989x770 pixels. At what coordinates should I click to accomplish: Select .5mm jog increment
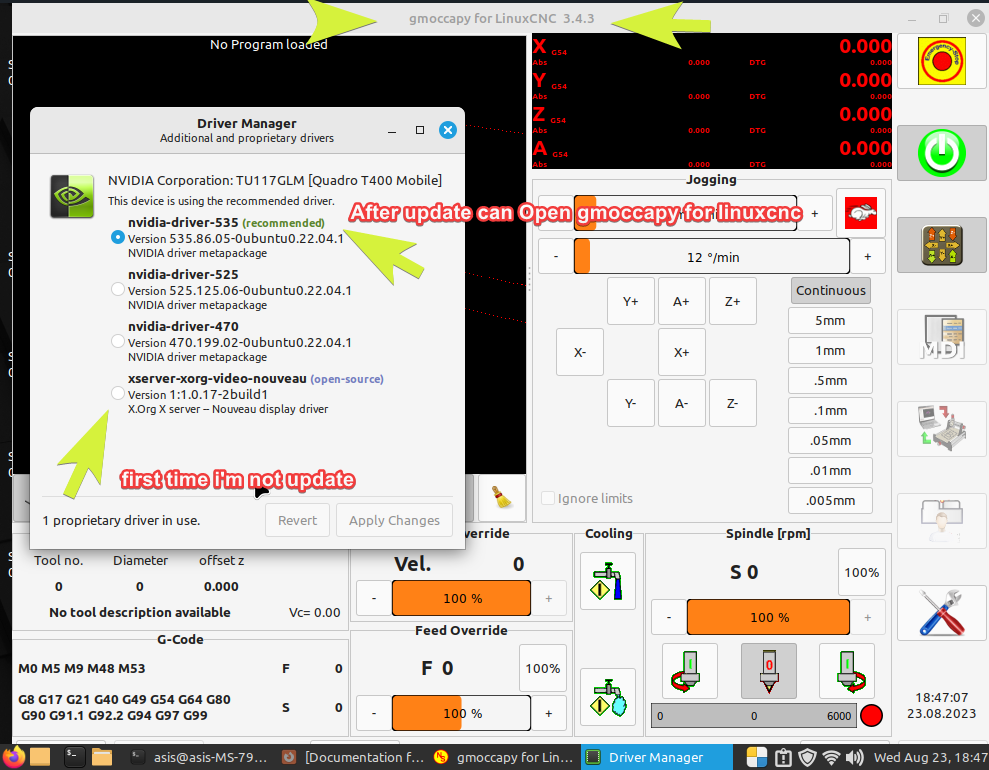(x=830, y=380)
